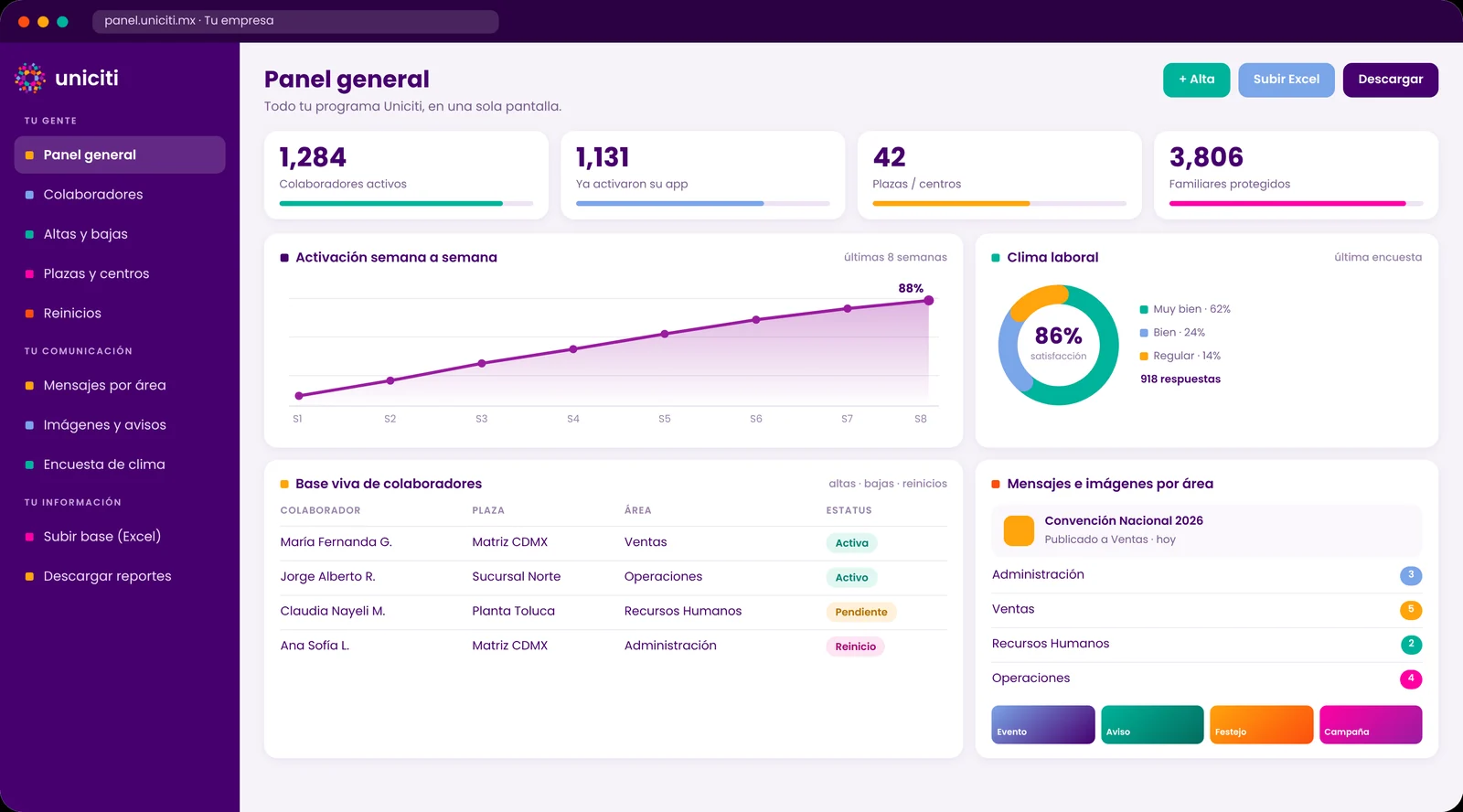Select the Aviso image tile
Viewport: 1463px width, 812px height.
(x=1152, y=724)
